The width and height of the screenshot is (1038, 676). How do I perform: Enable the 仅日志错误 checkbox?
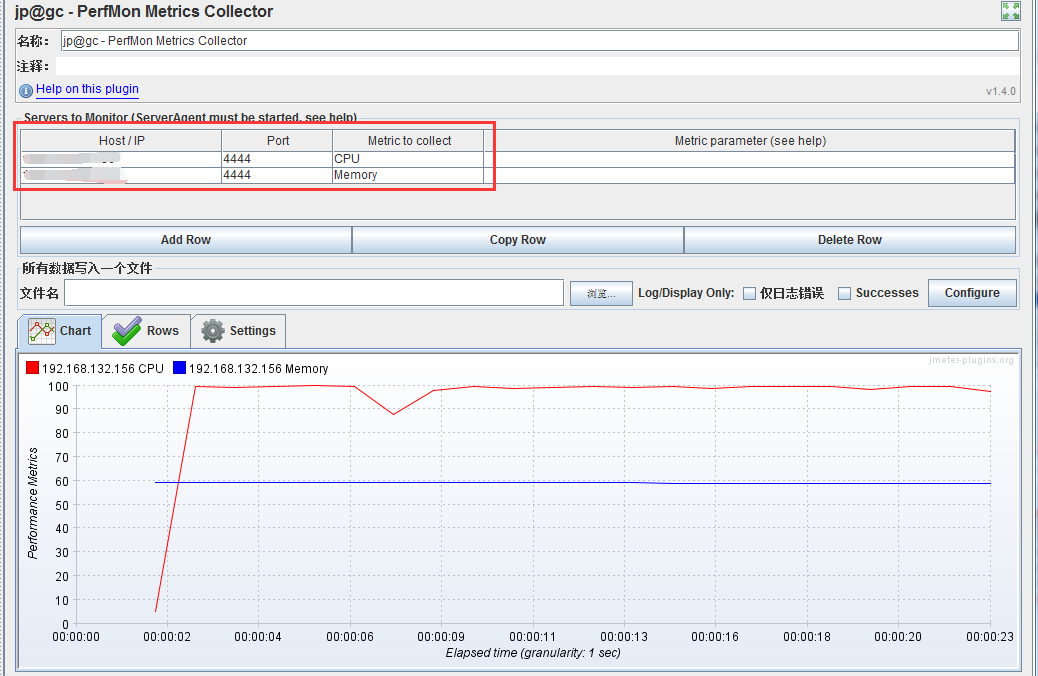749,293
